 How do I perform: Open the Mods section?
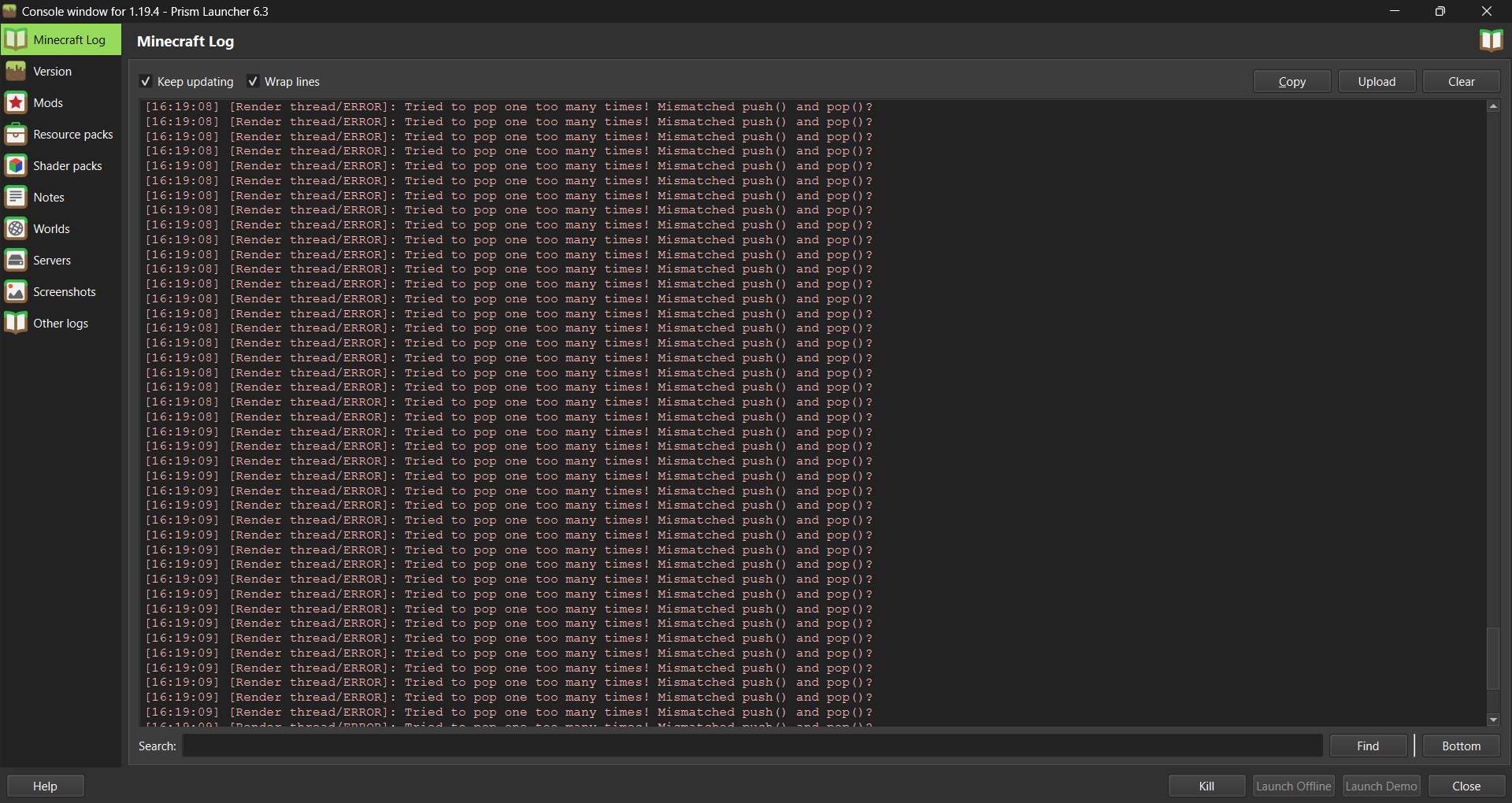[x=49, y=102]
